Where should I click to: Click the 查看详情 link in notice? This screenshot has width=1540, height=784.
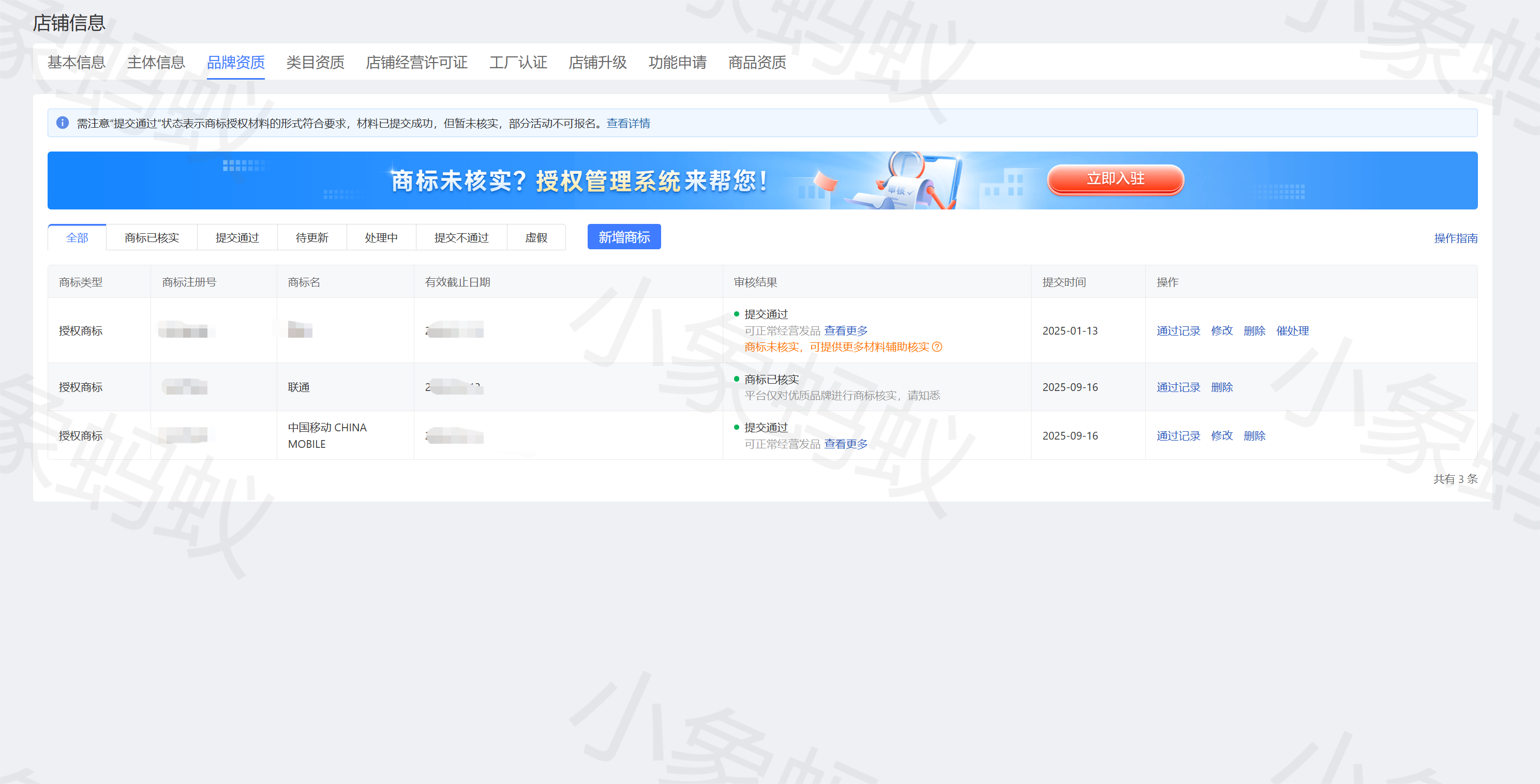(629, 123)
